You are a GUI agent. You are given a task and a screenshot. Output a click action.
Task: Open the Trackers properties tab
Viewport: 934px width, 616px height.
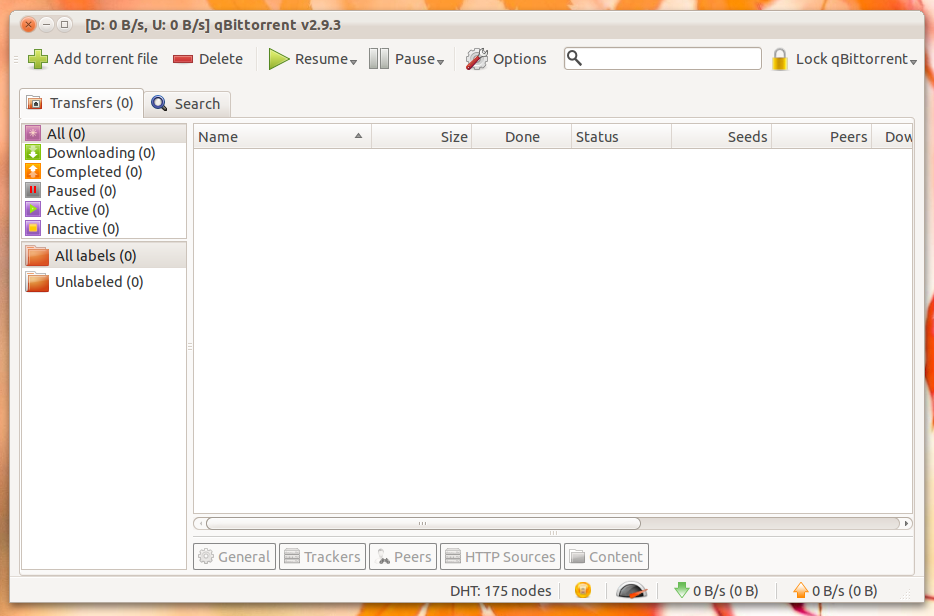(322, 556)
